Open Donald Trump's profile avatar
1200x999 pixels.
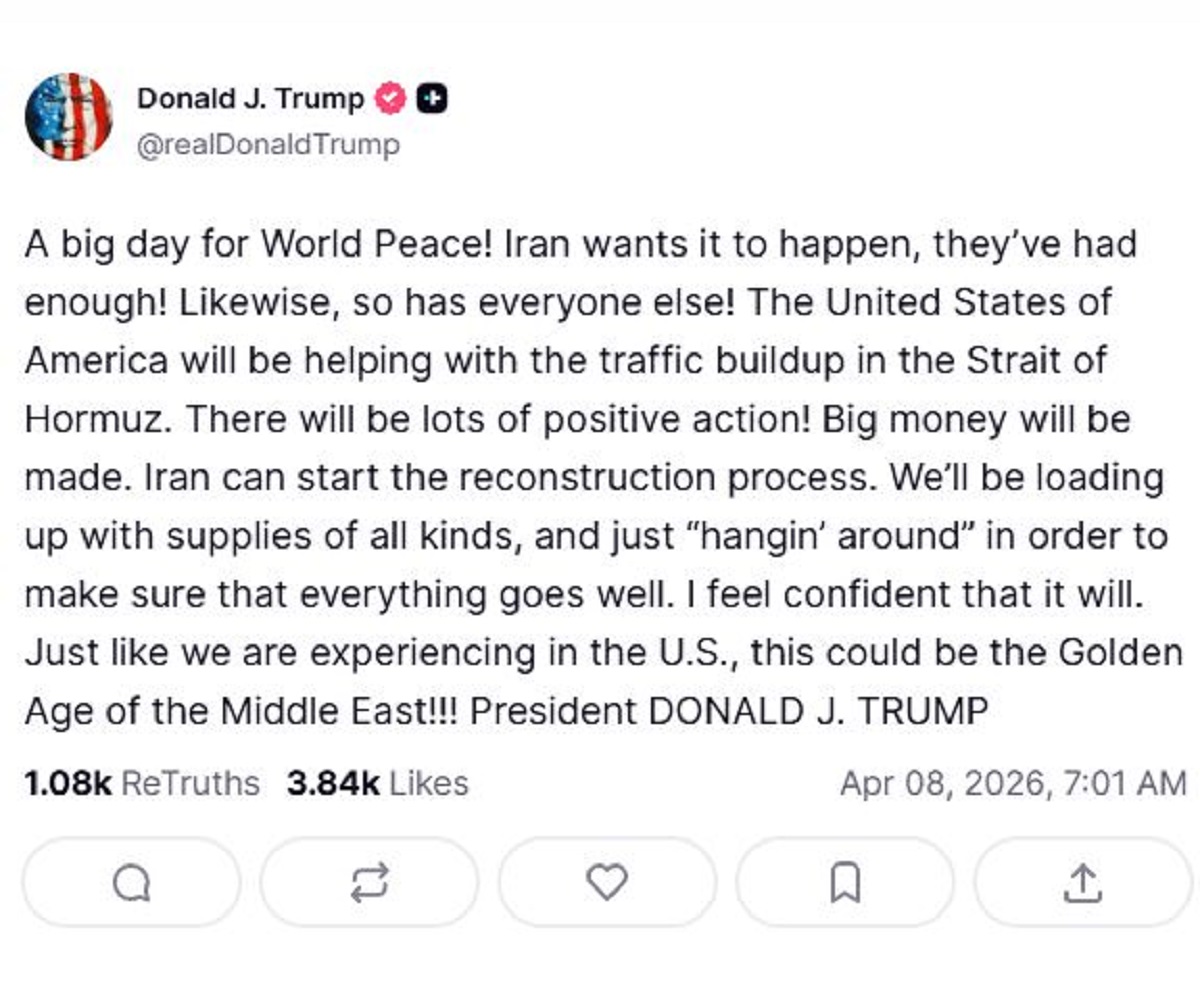pyautogui.click(x=67, y=115)
